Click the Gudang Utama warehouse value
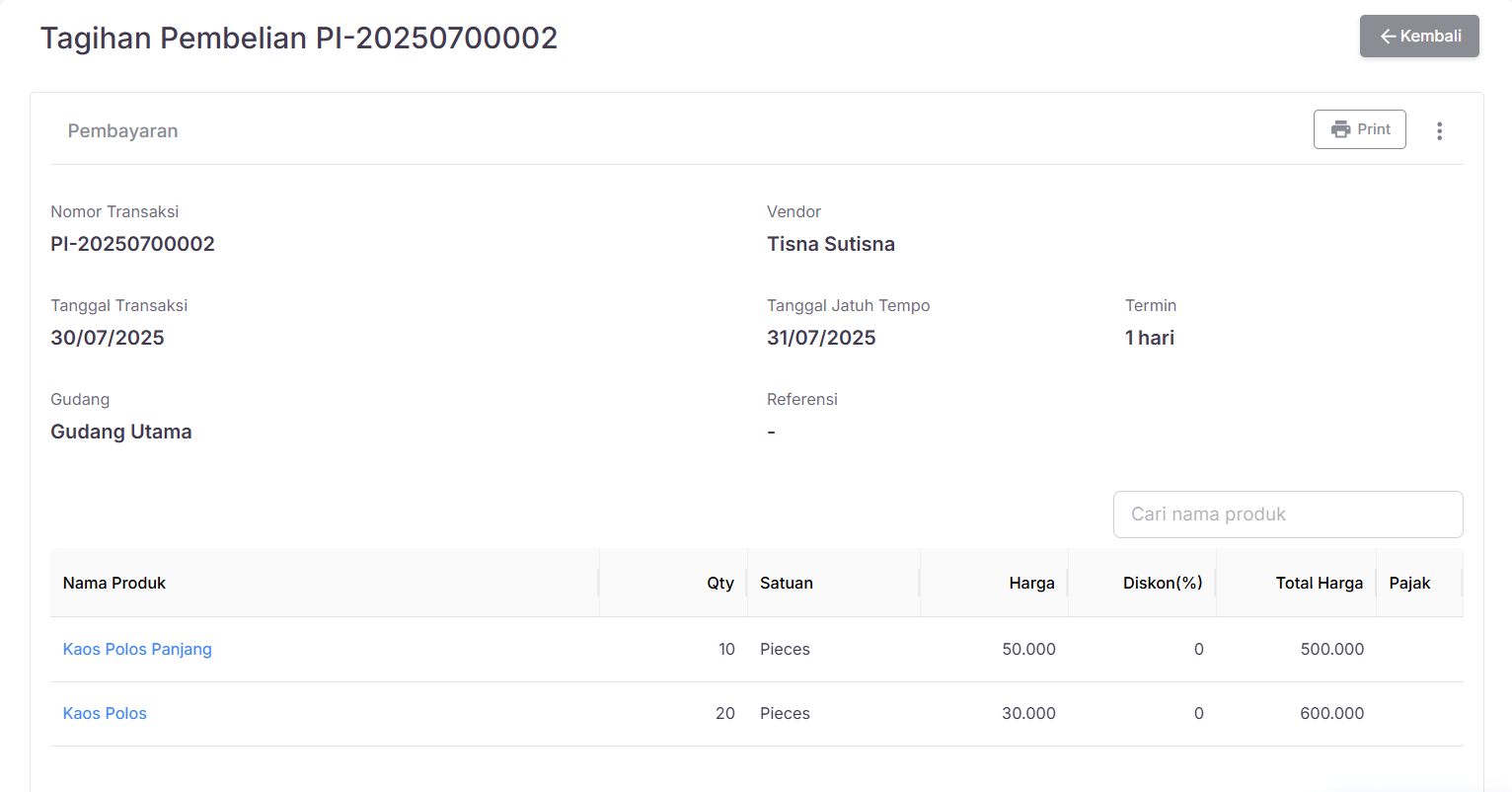 pyautogui.click(x=121, y=432)
